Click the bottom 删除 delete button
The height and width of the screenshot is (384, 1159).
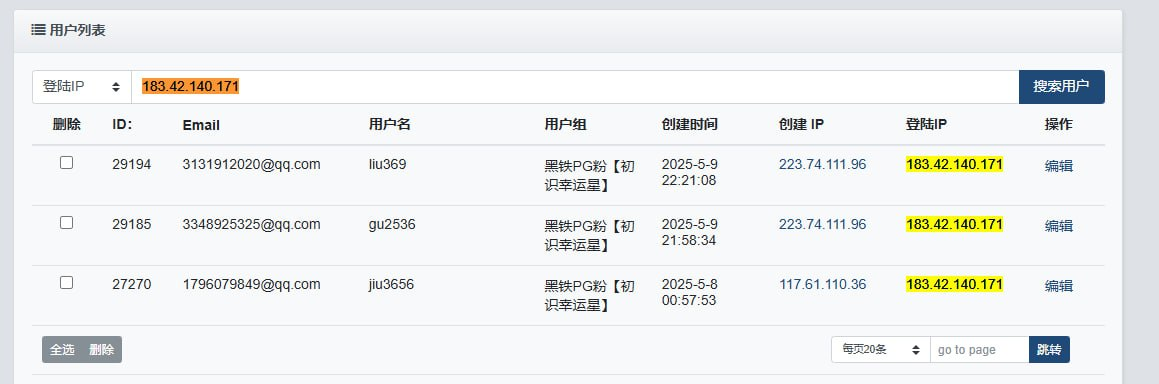point(102,349)
